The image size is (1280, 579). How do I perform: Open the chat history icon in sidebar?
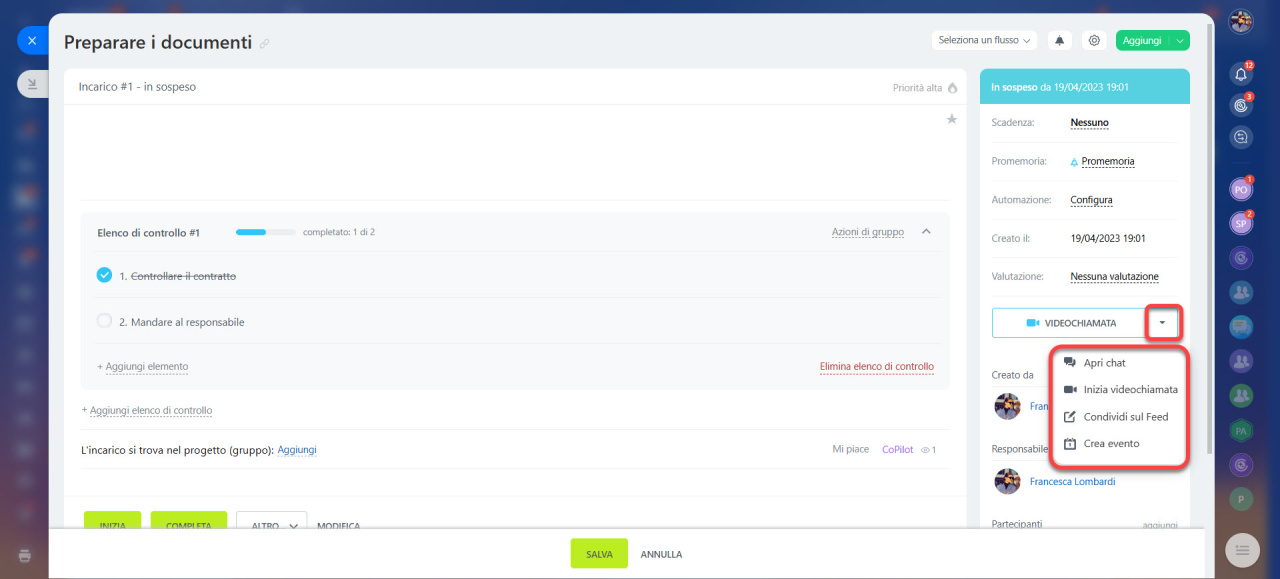(1241, 138)
